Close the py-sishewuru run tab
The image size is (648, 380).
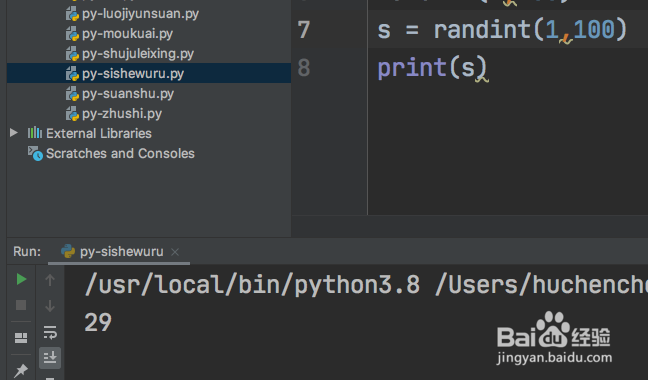(175, 252)
